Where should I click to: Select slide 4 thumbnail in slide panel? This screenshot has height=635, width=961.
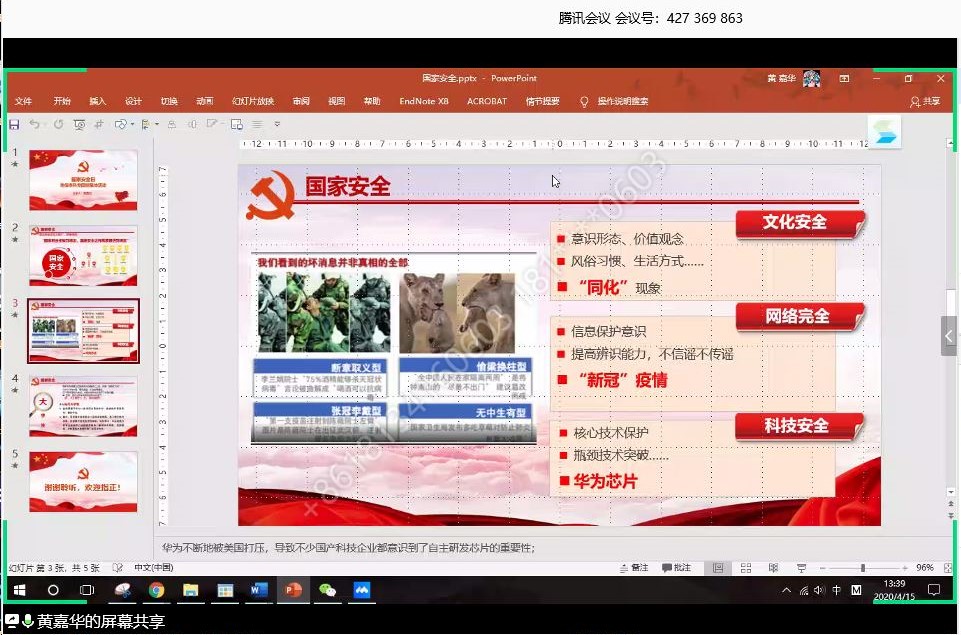(83, 406)
